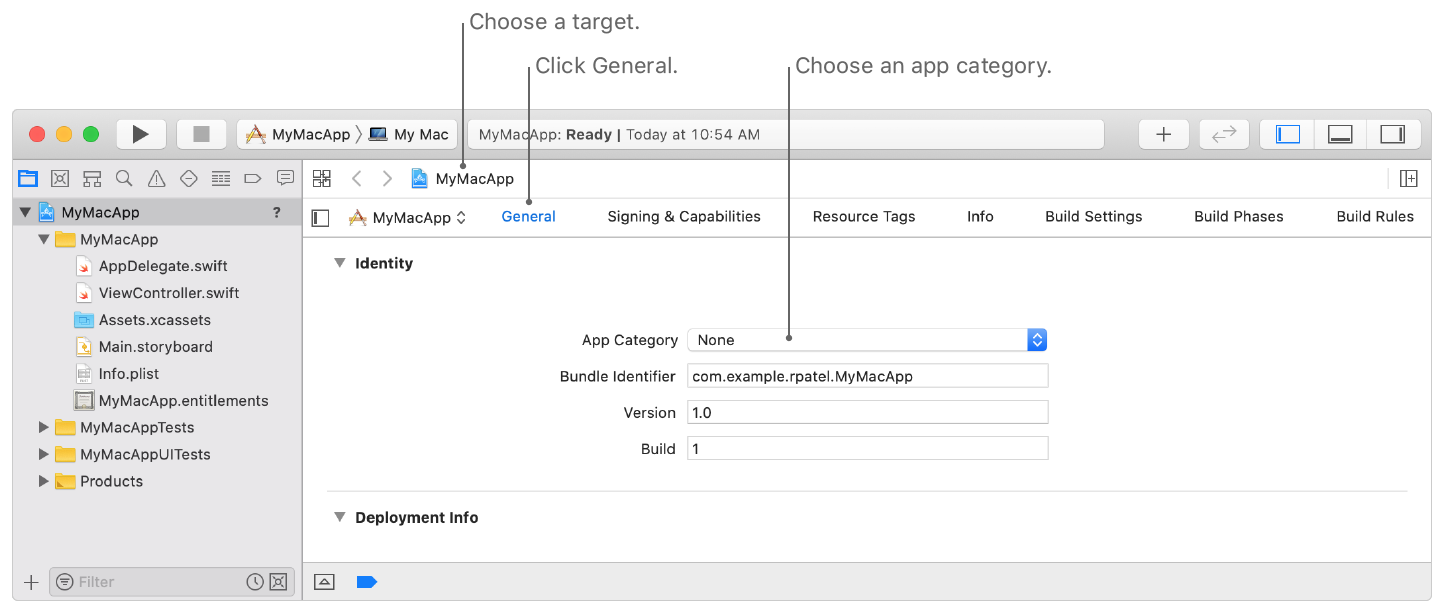Open the App Category dropdown
1444x613 pixels.
coord(866,340)
